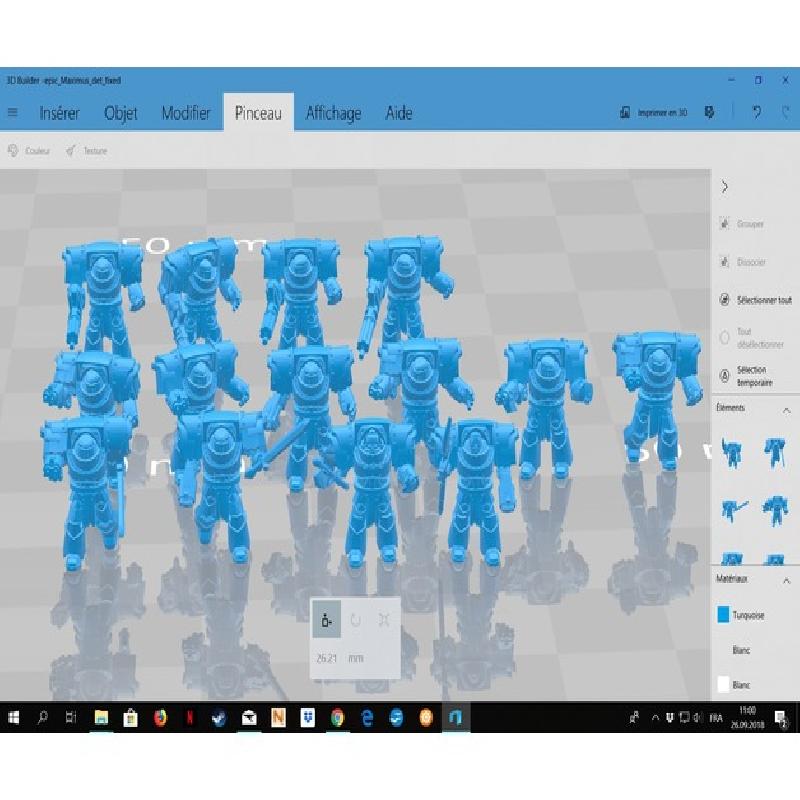Click the icon right of Imprimer en 3D
Viewport: 800px width, 800px height.
tap(709, 112)
